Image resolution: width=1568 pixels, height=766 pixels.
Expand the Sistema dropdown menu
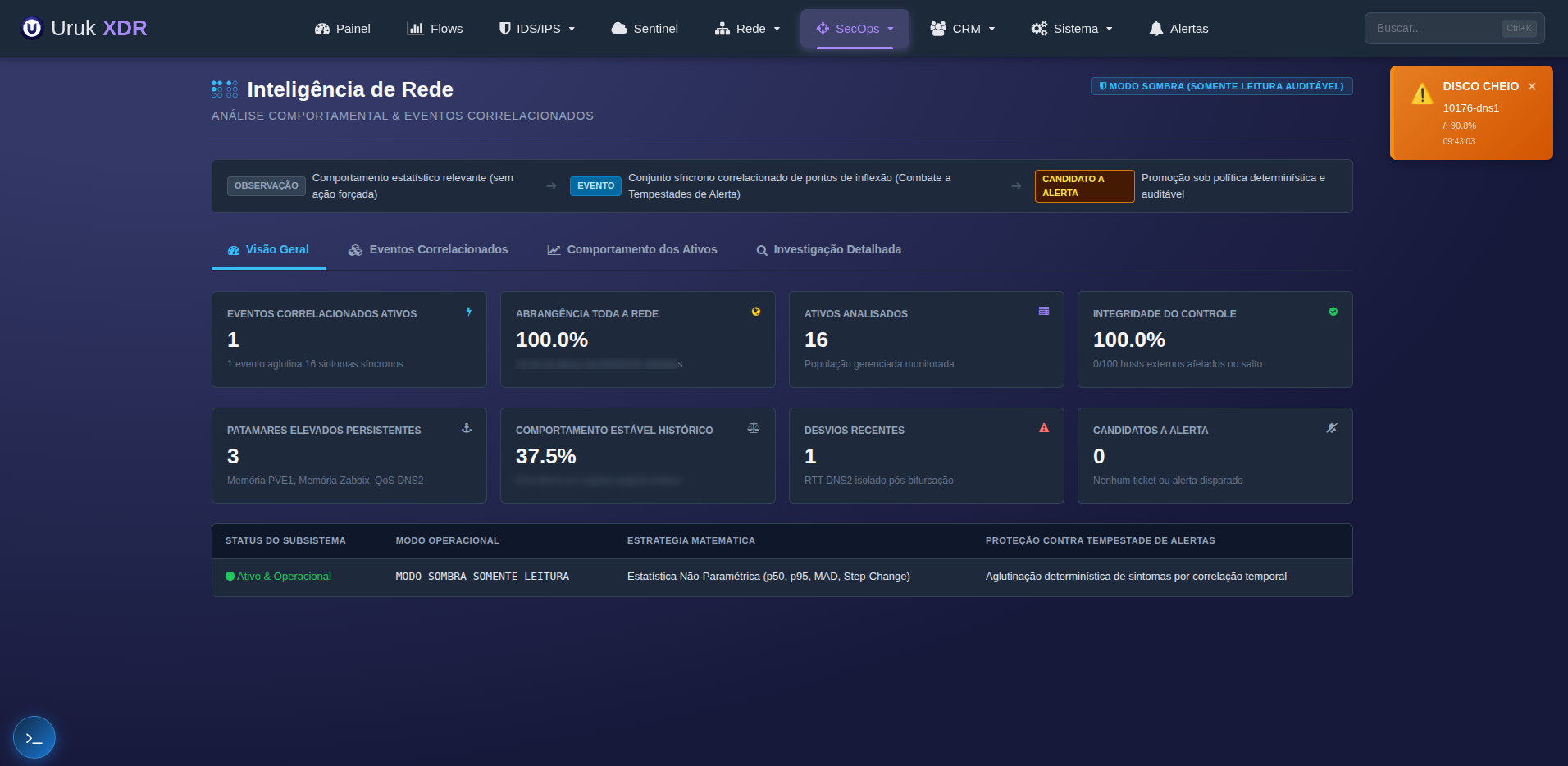click(x=1072, y=29)
